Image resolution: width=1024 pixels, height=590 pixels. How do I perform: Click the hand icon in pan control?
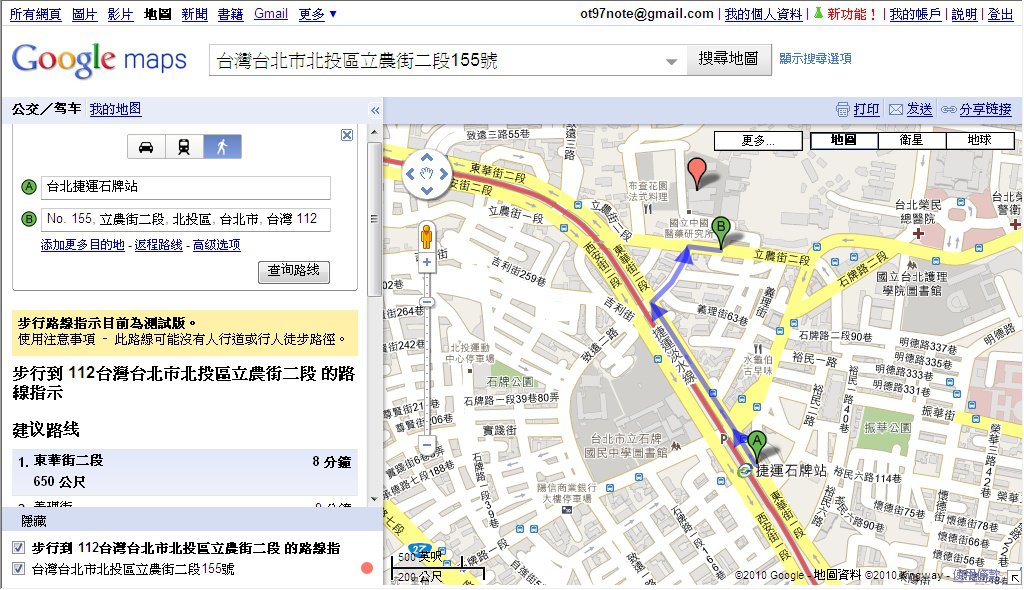click(426, 174)
